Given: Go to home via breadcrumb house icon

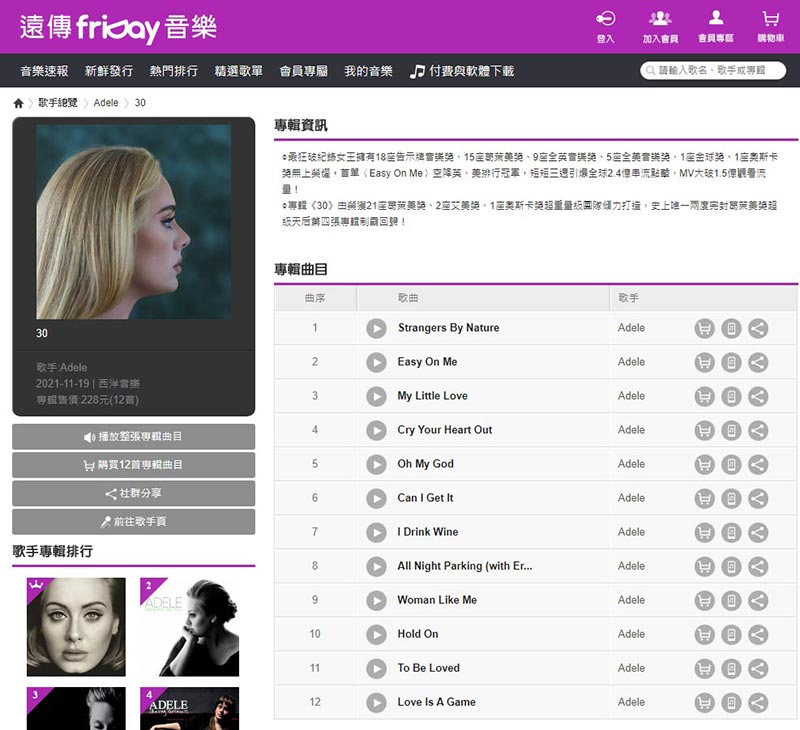Looking at the screenshot, I should [18, 103].
